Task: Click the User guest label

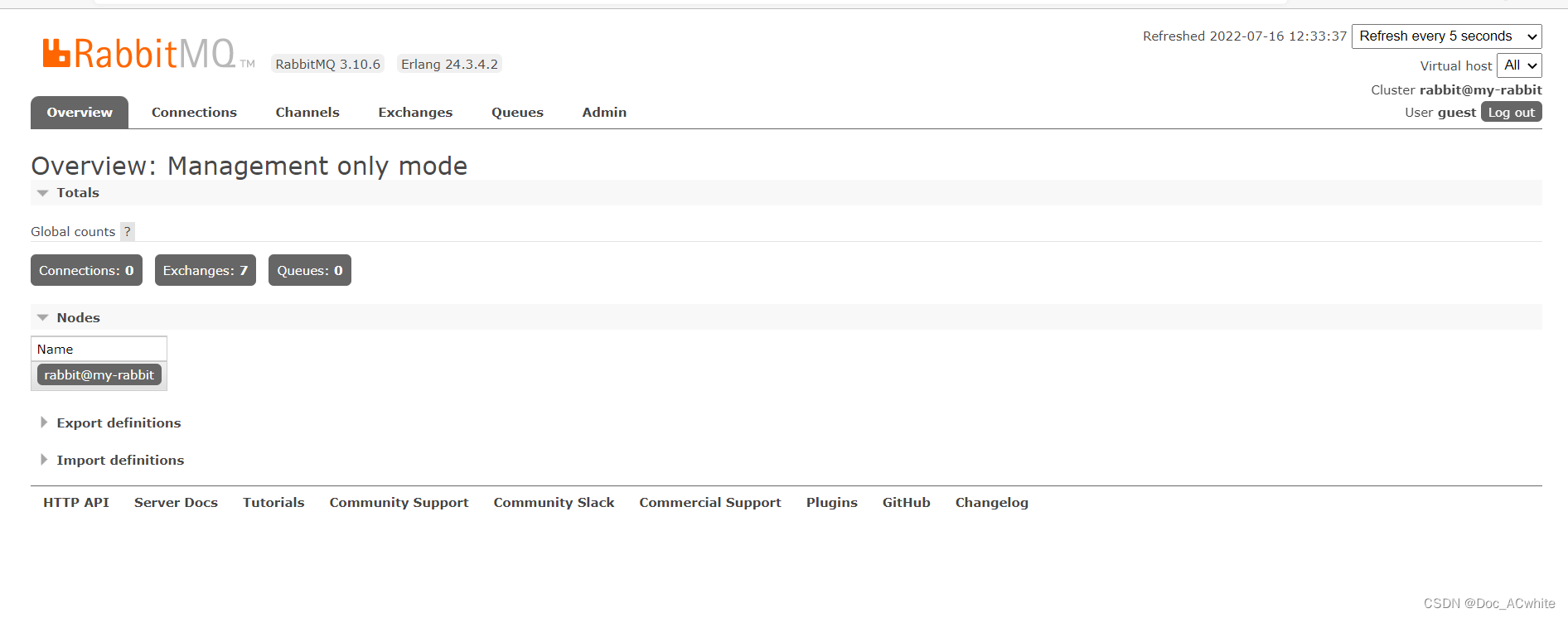Action: [1440, 113]
